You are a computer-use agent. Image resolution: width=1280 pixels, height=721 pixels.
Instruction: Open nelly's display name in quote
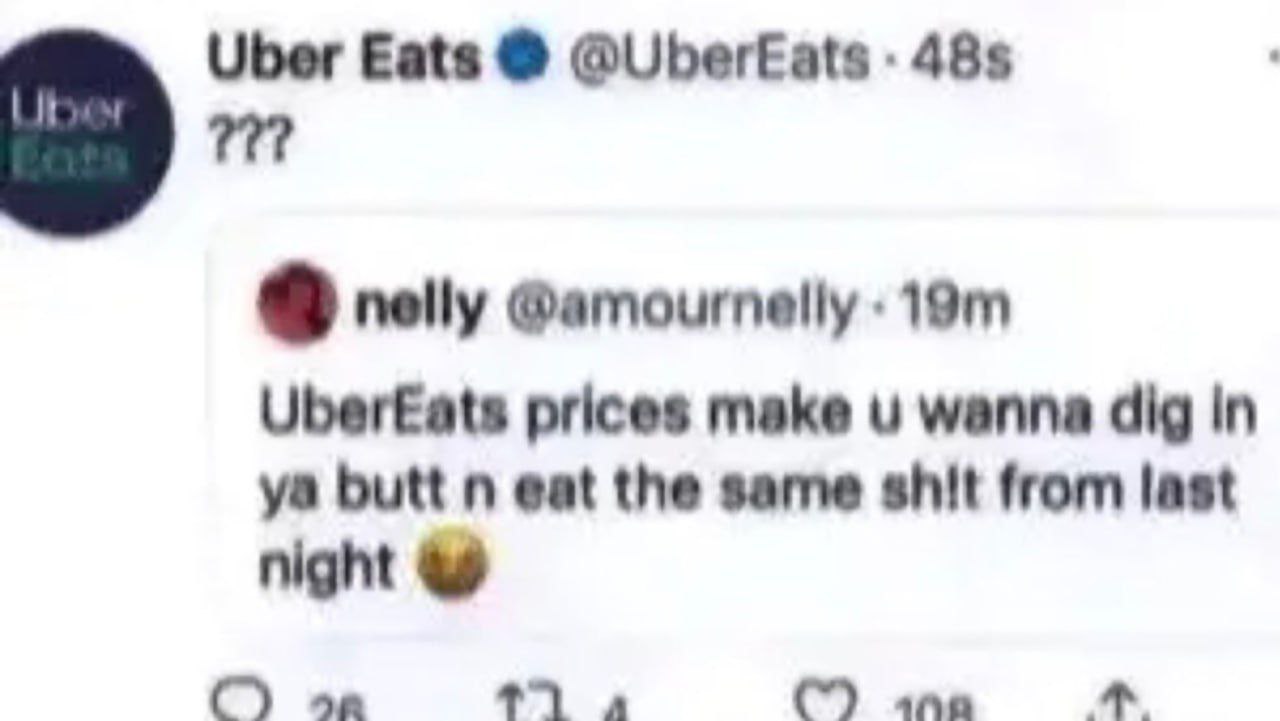[420, 306]
